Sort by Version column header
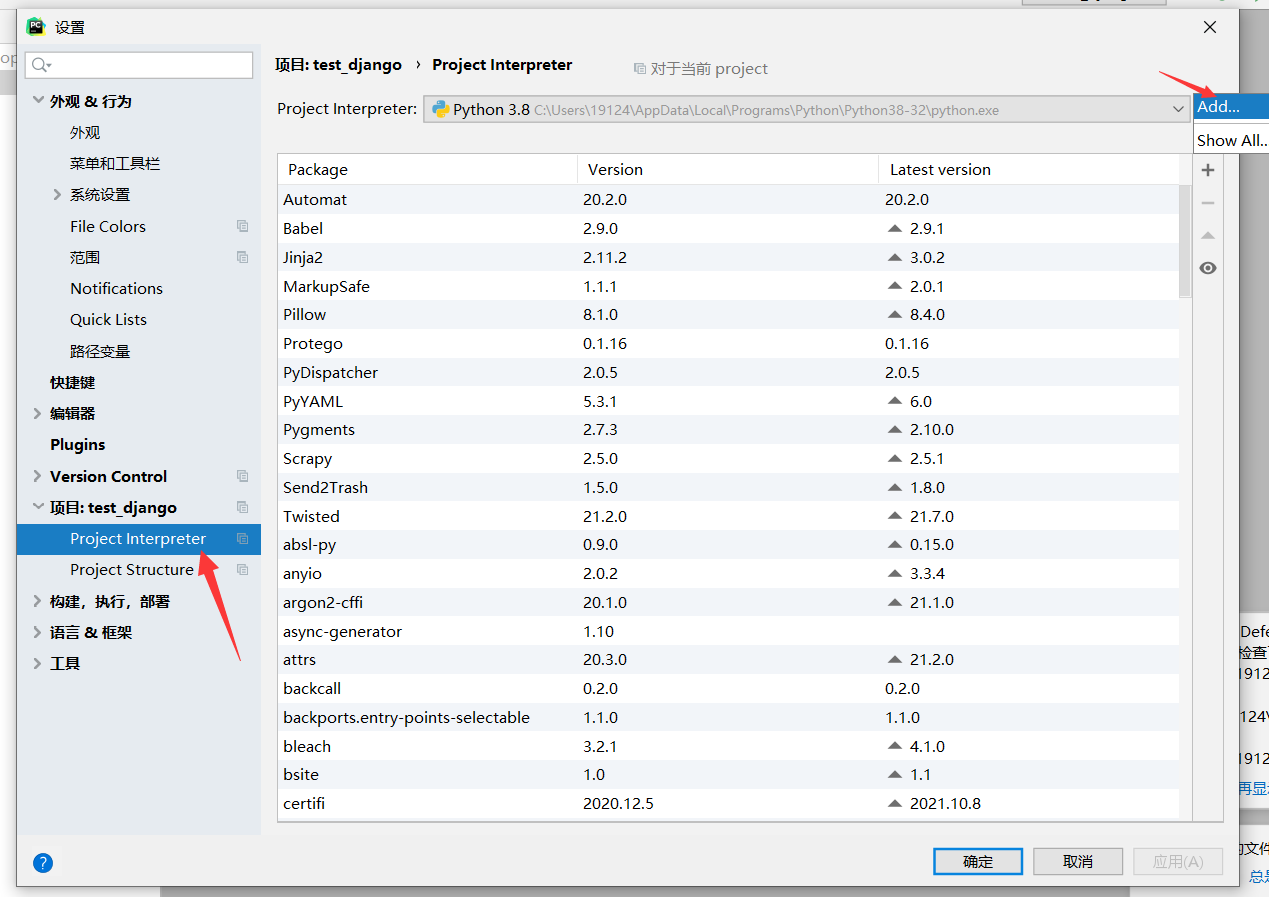Screen dimensions: 1269x897 728,169
